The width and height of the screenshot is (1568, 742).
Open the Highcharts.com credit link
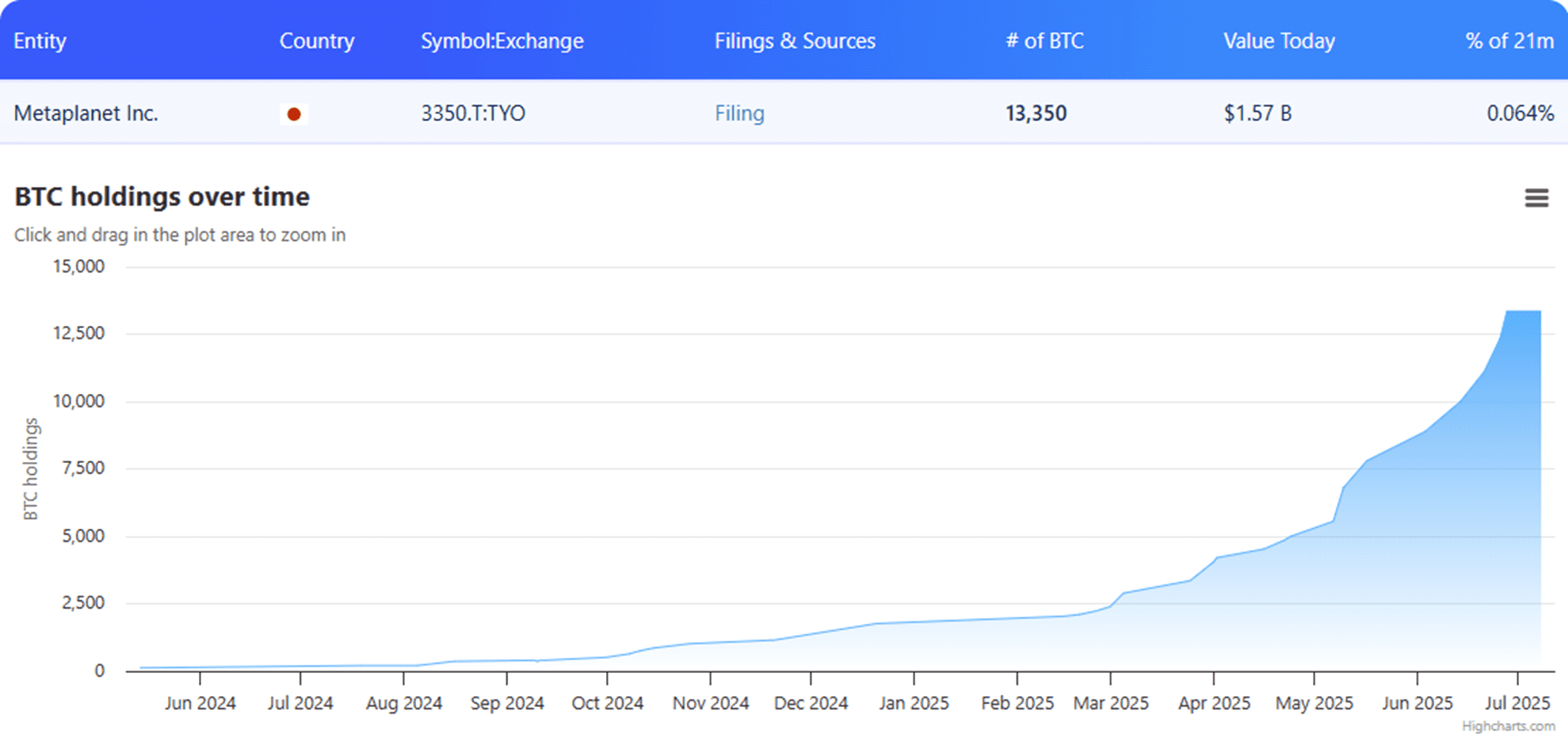coord(1508,726)
